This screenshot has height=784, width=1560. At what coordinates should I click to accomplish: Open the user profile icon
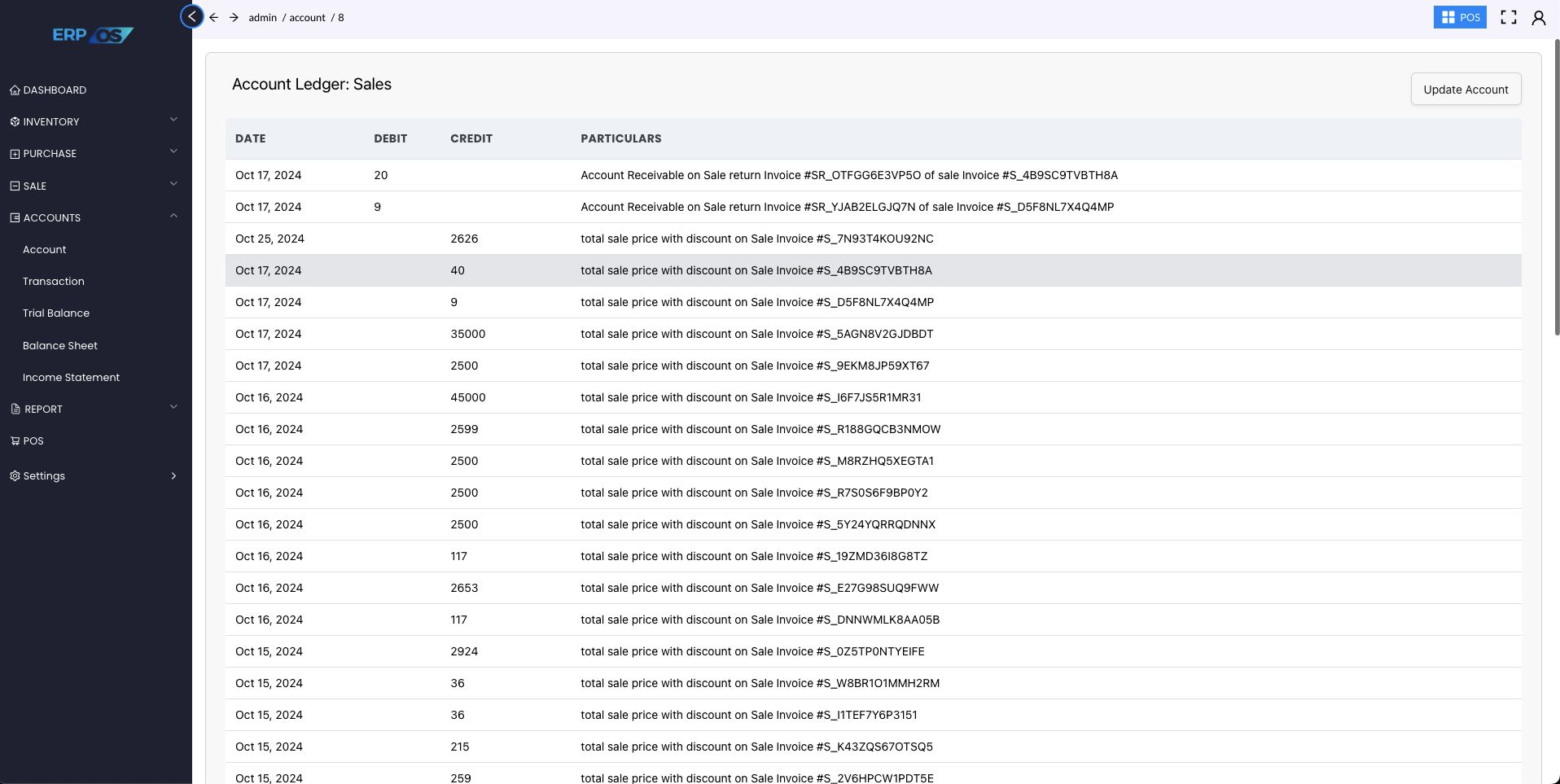[1538, 17]
